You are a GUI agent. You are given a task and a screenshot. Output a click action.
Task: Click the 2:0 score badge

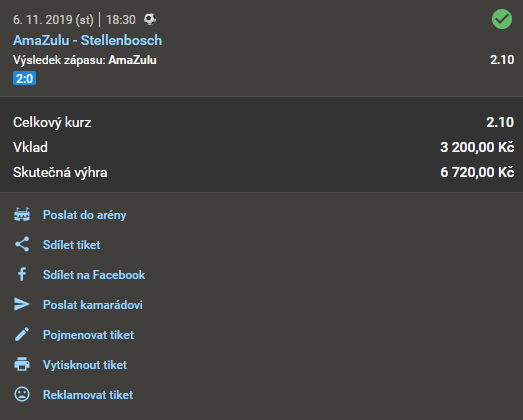tap(24, 79)
